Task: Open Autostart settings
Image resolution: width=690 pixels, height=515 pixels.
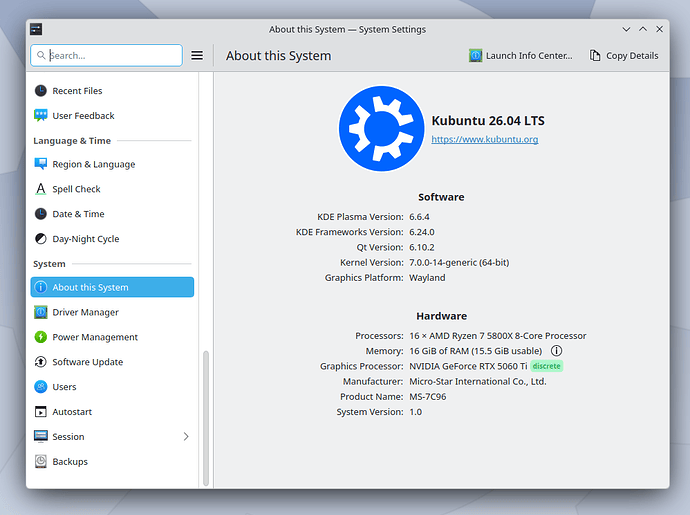Action: point(112,412)
